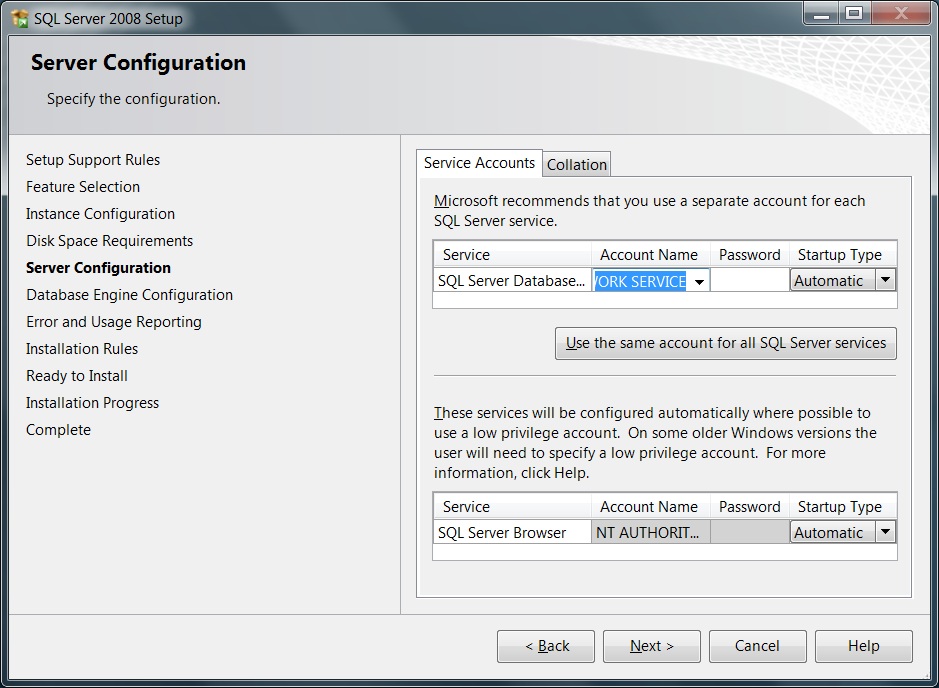Select the SQL Server Database service cell
The width and height of the screenshot is (939, 688).
(511, 281)
